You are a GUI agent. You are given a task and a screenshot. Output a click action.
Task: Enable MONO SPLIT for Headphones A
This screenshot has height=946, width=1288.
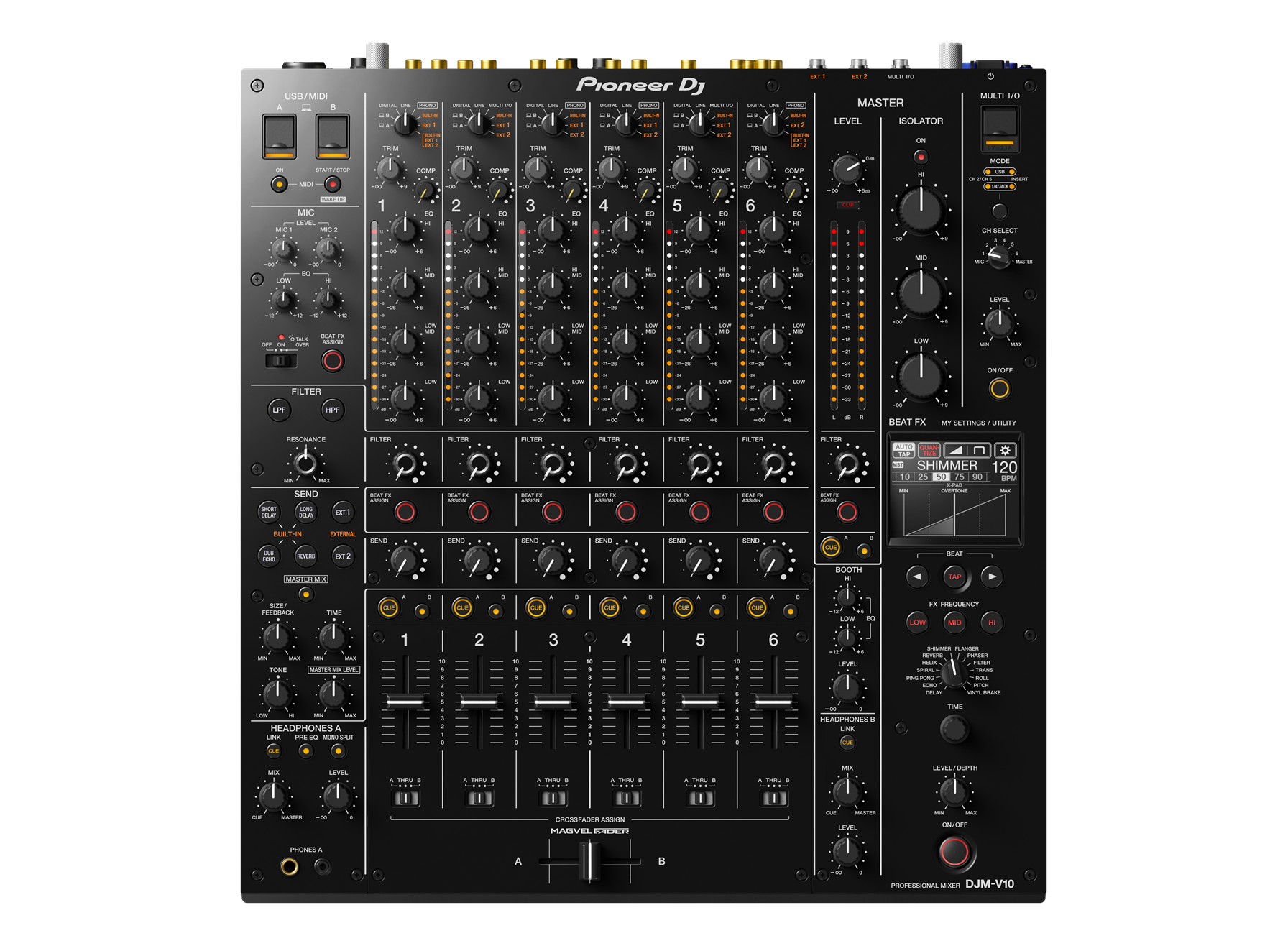338,751
